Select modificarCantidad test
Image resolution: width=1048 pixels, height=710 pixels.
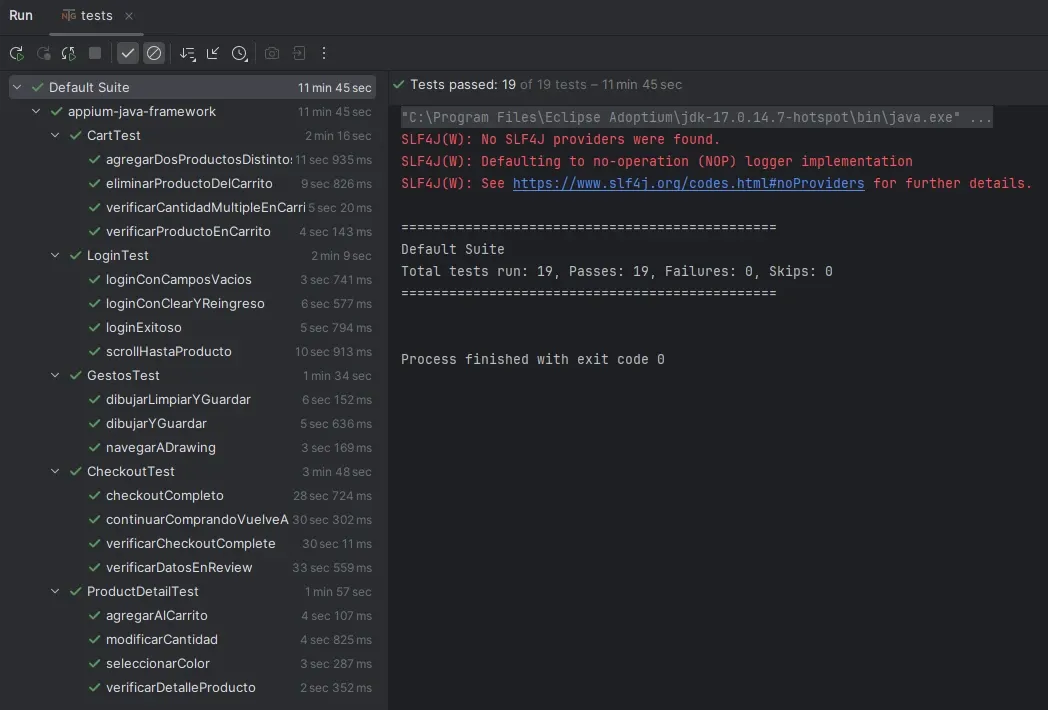point(192,640)
